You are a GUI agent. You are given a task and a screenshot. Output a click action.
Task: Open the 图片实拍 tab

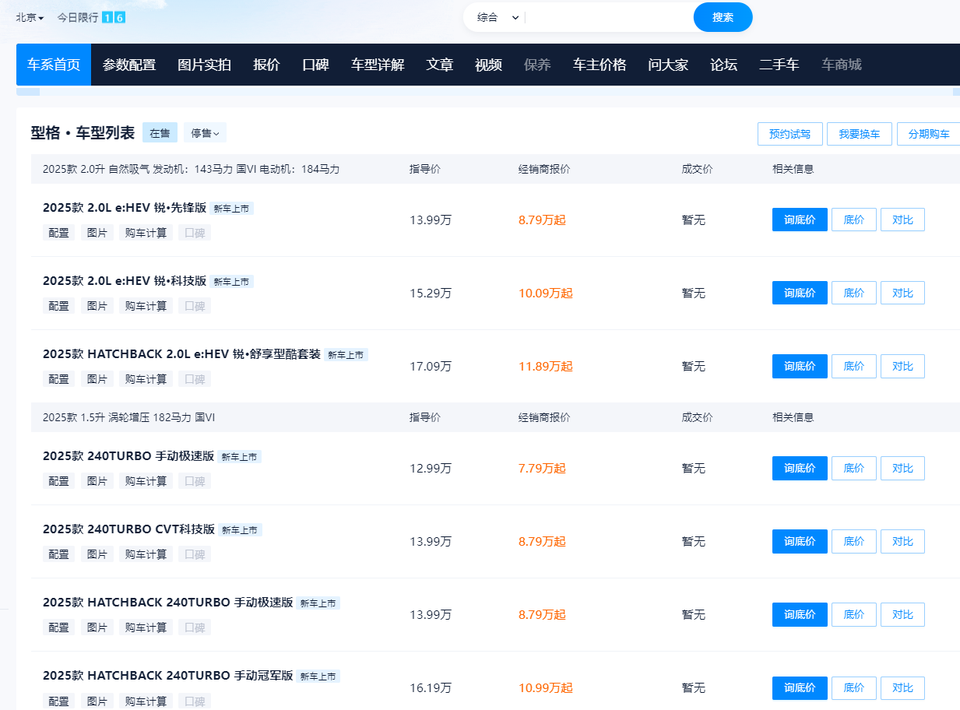204,65
